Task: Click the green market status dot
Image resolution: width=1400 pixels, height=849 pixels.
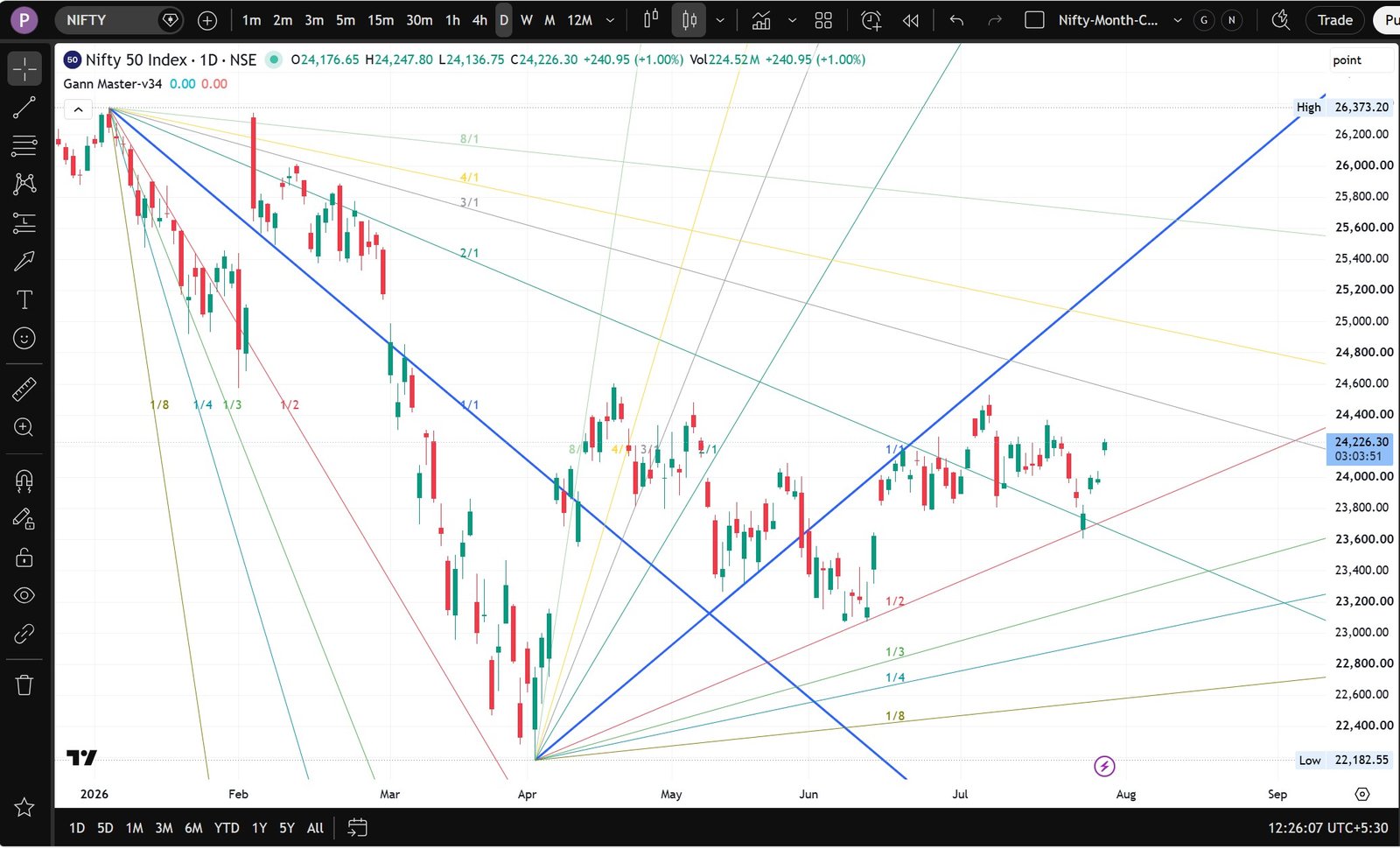Action: [x=274, y=60]
